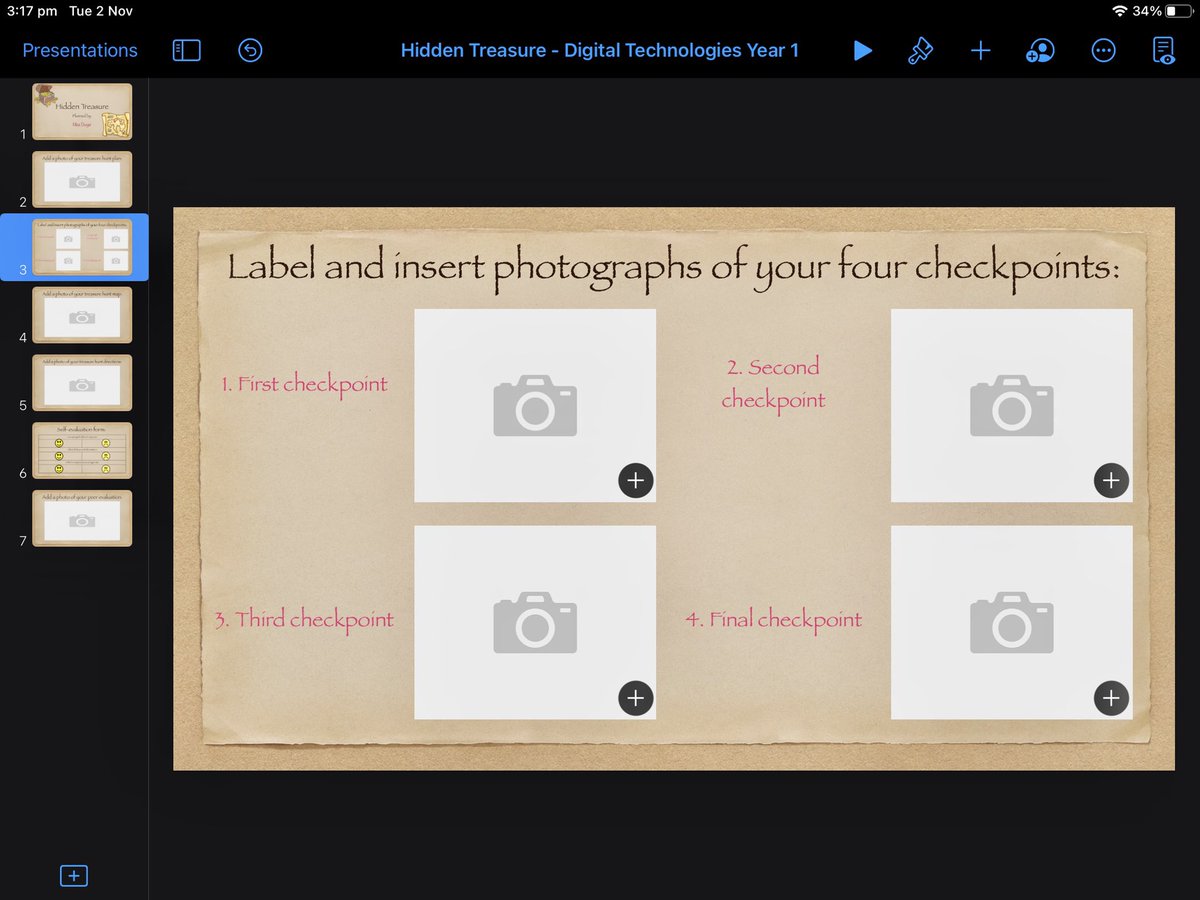Select slide 1 Hidden Treasure thumbnail
The height and width of the screenshot is (900, 1200).
pyautogui.click(x=82, y=111)
